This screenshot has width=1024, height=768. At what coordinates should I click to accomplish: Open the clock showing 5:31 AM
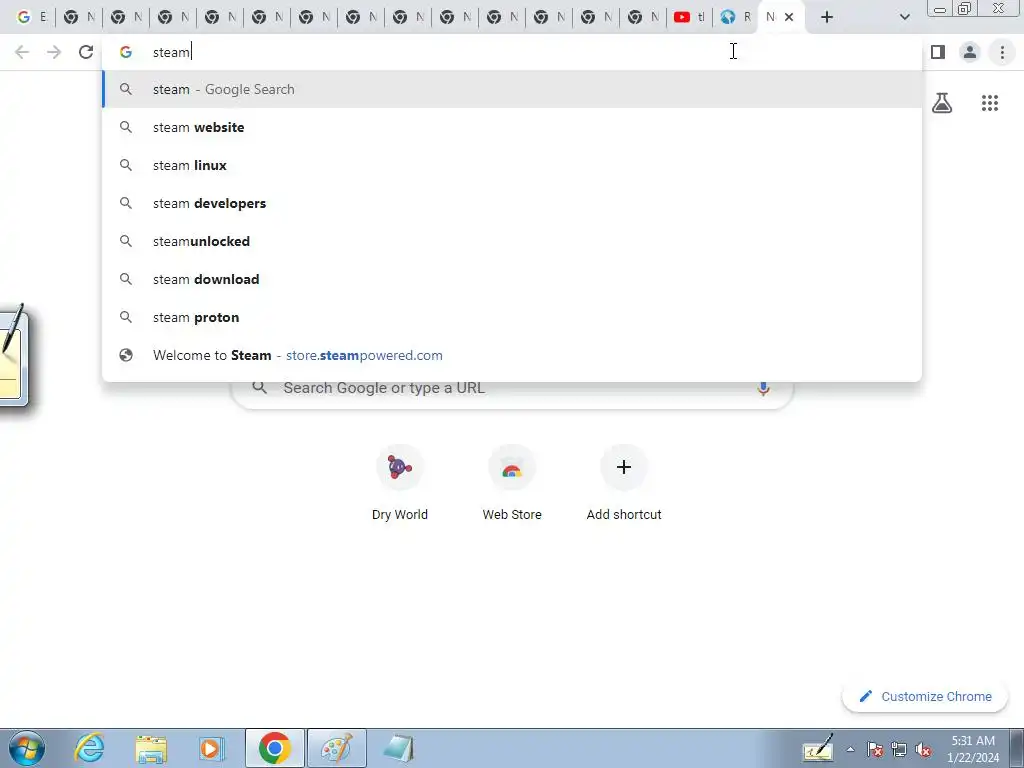pyautogui.click(x=973, y=748)
